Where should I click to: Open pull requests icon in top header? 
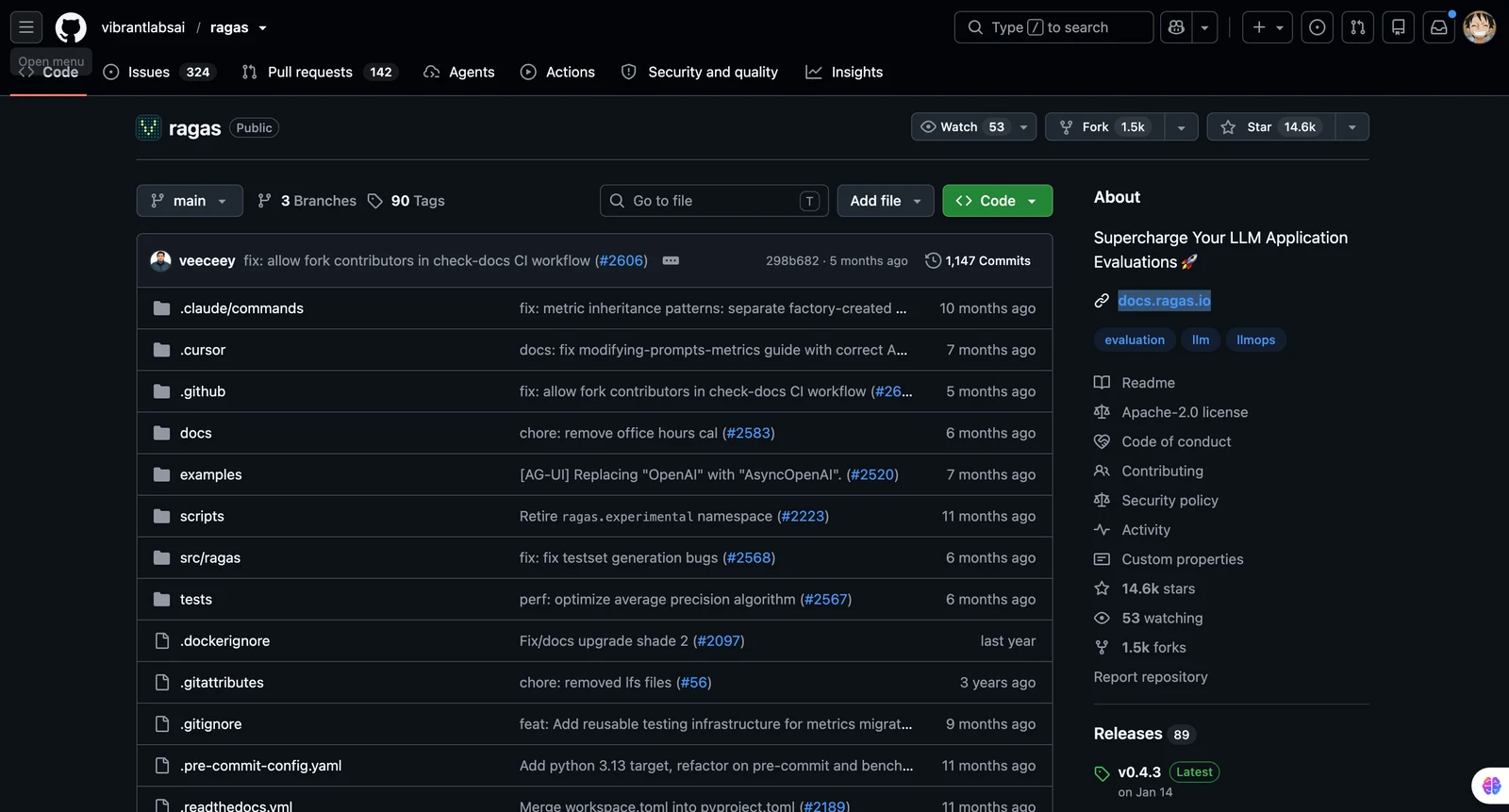point(1358,27)
